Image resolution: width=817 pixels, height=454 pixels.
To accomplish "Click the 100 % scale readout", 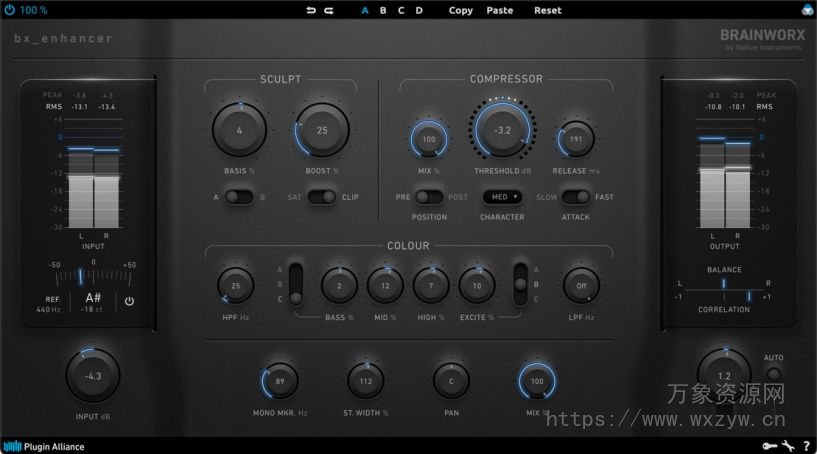I will (x=33, y=10).
